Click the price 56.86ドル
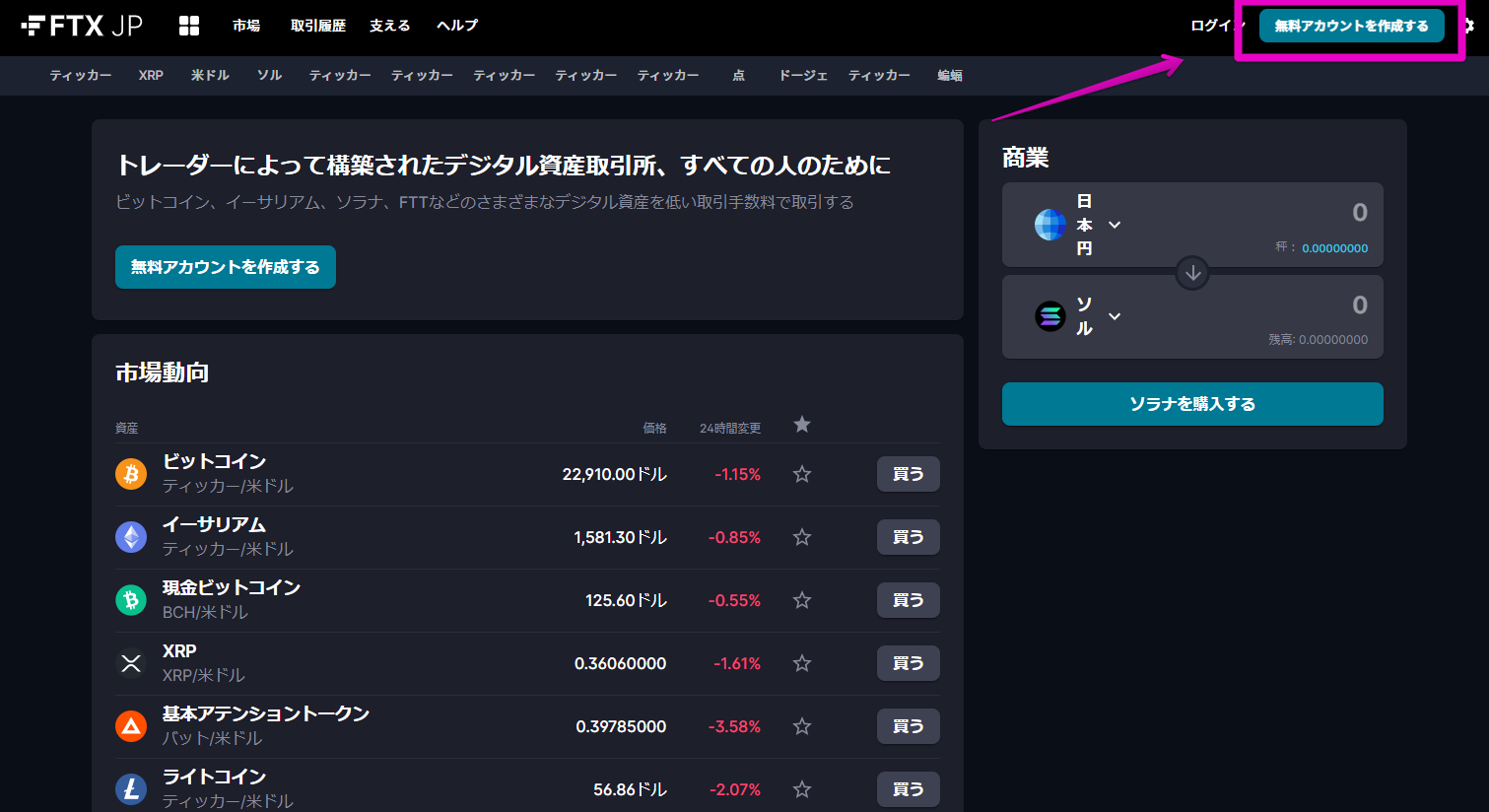1489x812 pixels. pos(631,789)
